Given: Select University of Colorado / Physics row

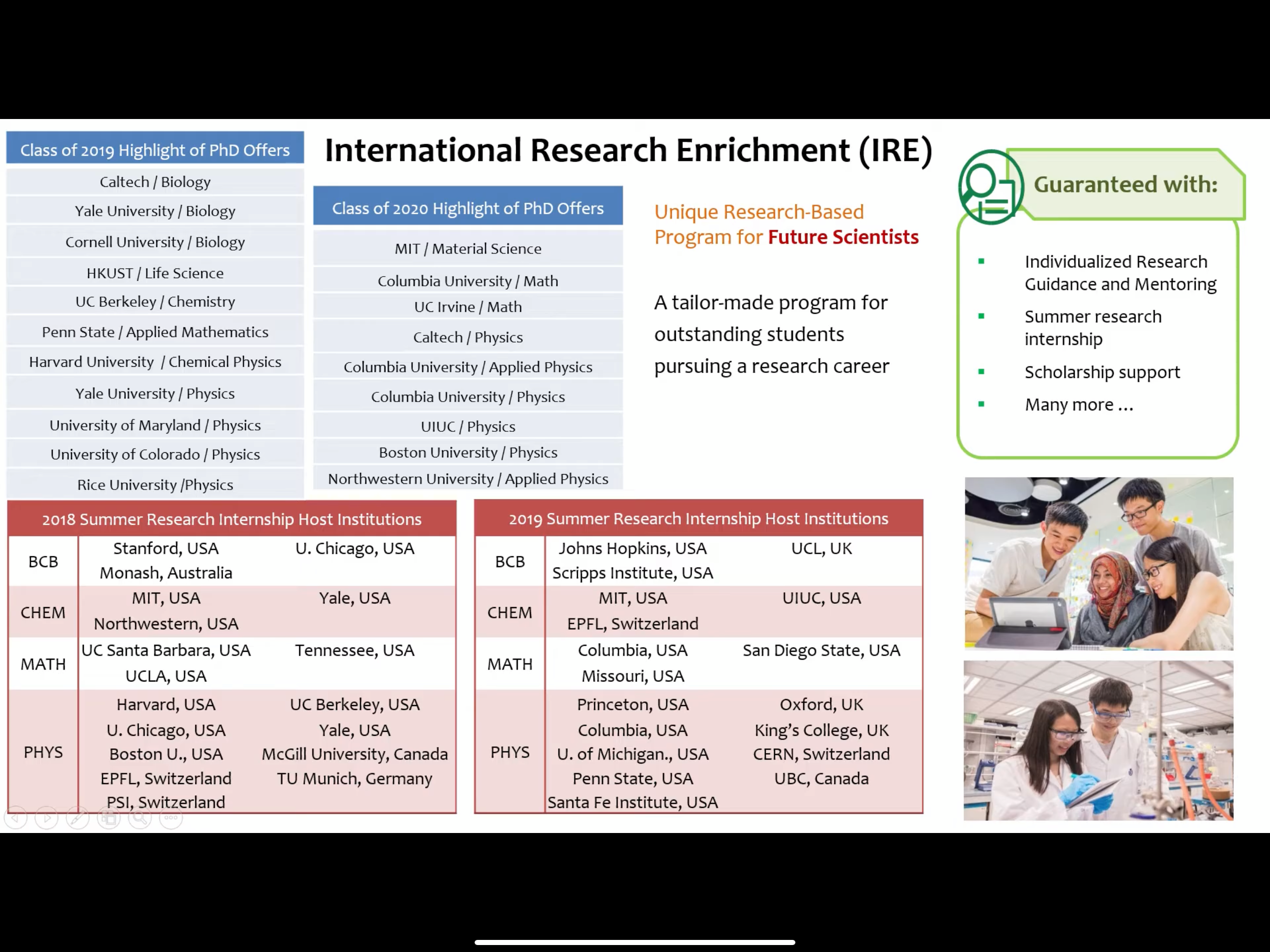Looking at the screenshot, I should pyautogui.click(x=155, y=454).
